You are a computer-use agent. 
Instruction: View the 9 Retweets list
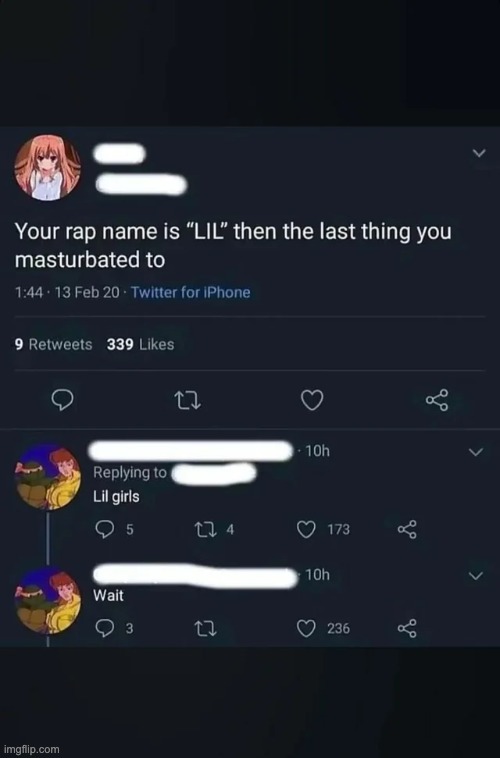[53, 344]
